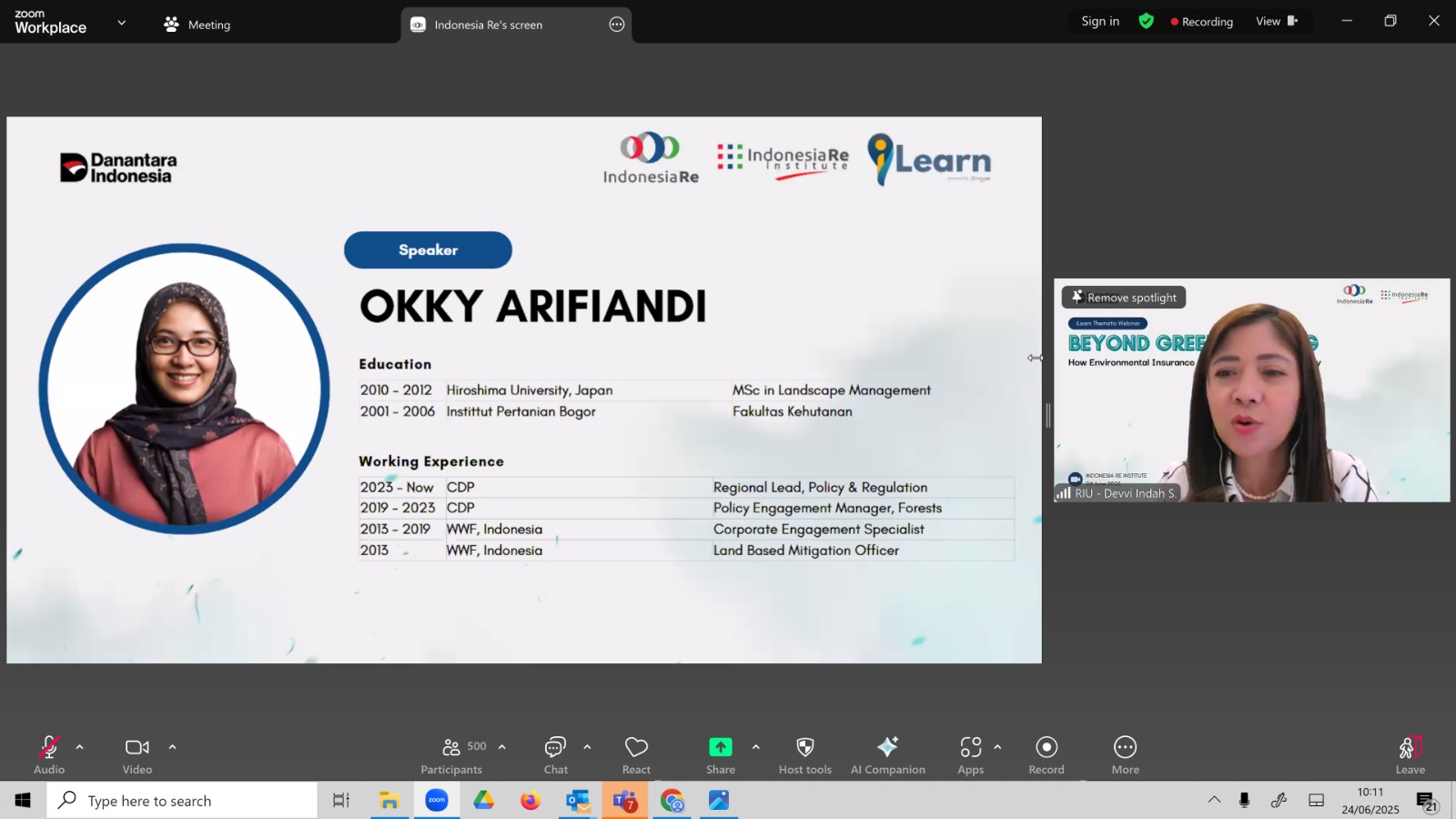Start recording with the Record icon
This screenshot has height=819, width=1456.
pos(1046,747)
